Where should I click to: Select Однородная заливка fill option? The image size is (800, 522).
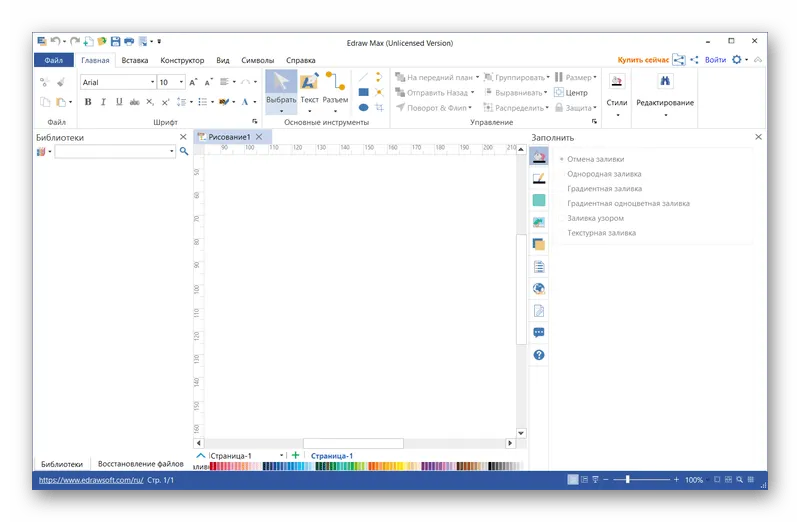pos(604,174)
